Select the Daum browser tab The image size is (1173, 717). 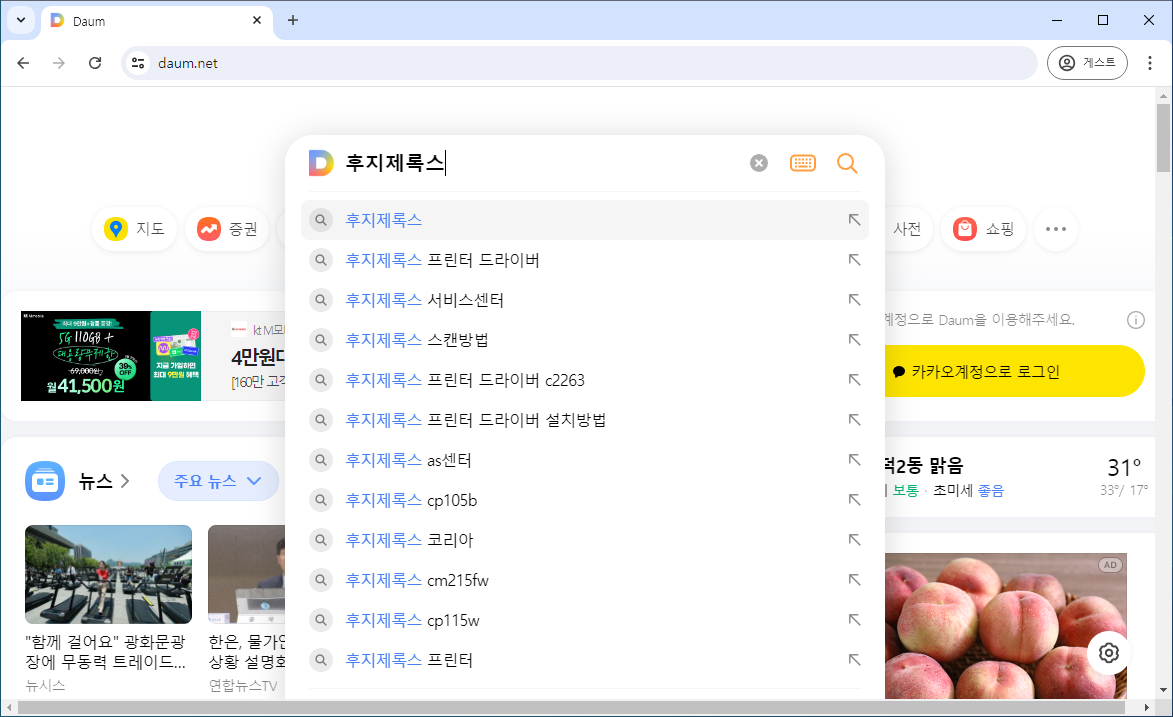coord(156,21)
